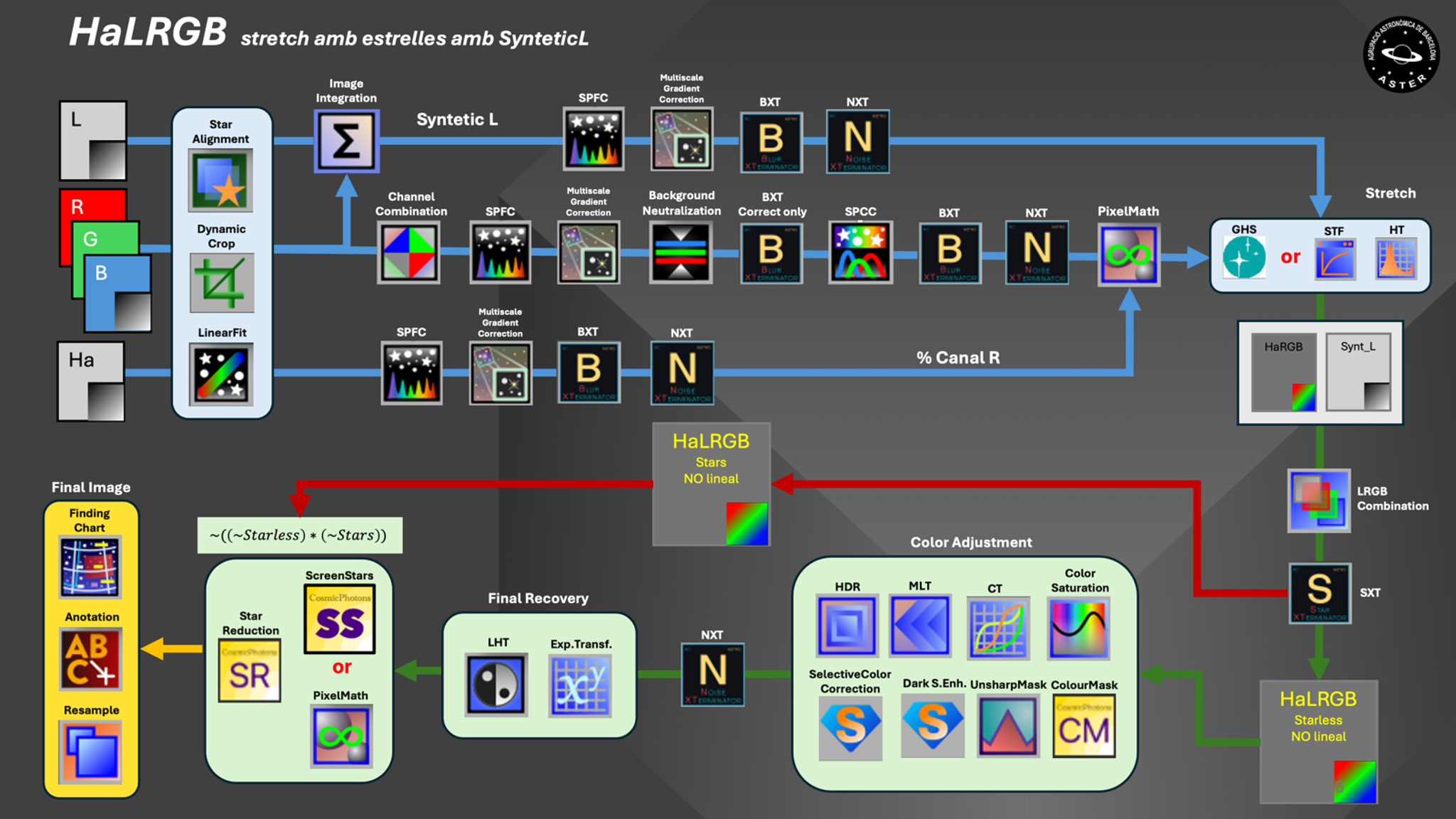Open the CT curves icon

coord(998,628)
